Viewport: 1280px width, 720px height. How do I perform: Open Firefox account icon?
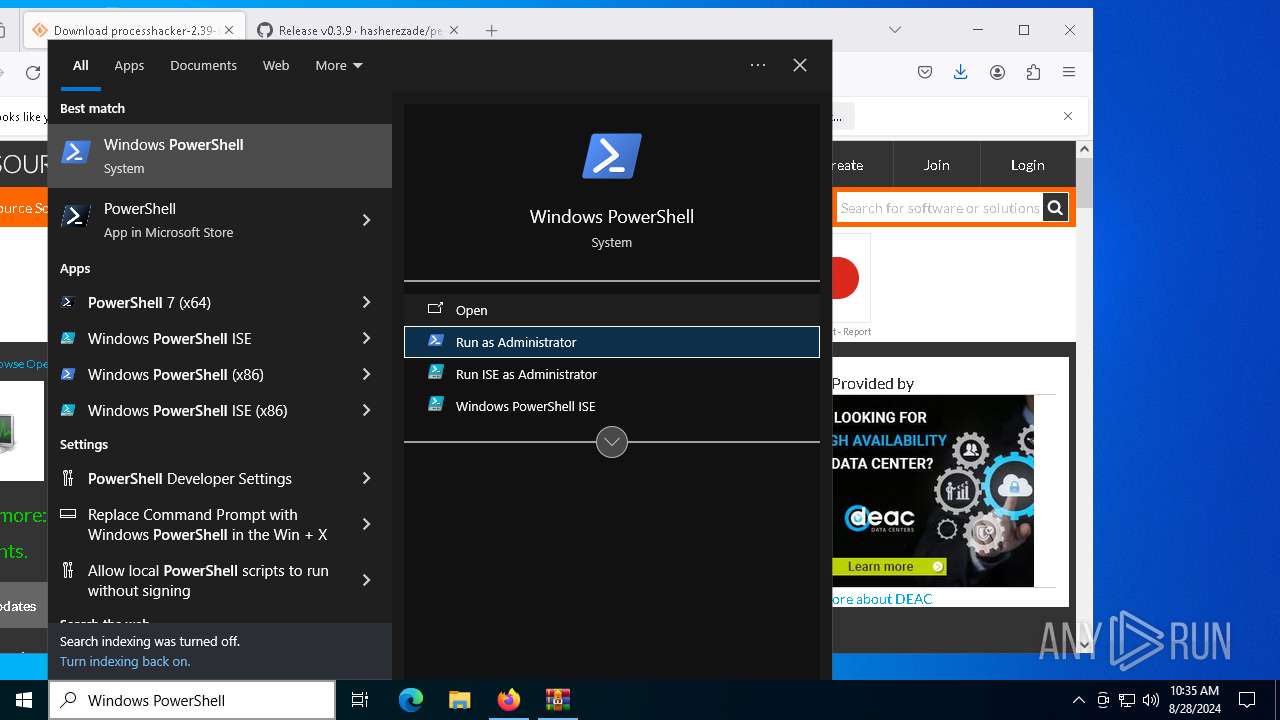(x=997, y=72)
